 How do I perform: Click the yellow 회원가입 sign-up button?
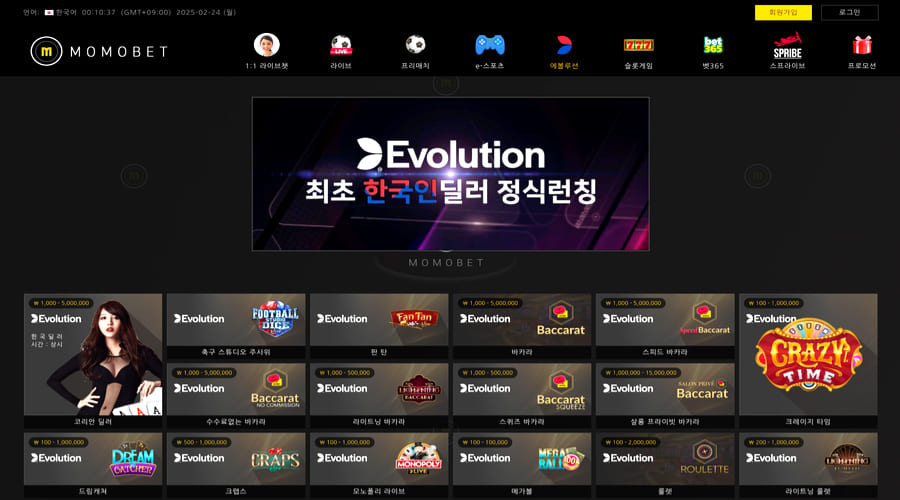pos(783,13)
